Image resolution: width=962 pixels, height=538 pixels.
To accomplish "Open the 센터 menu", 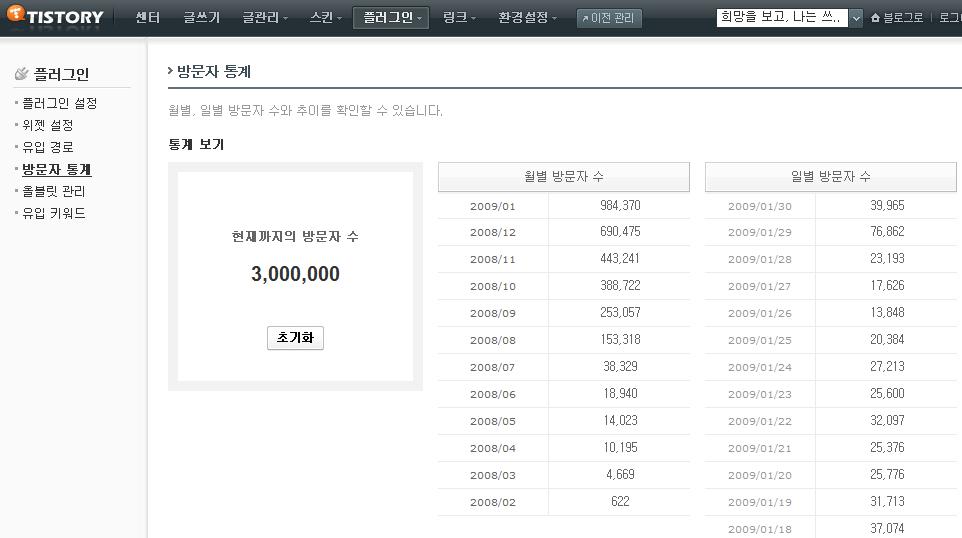I will pos(147,17).
